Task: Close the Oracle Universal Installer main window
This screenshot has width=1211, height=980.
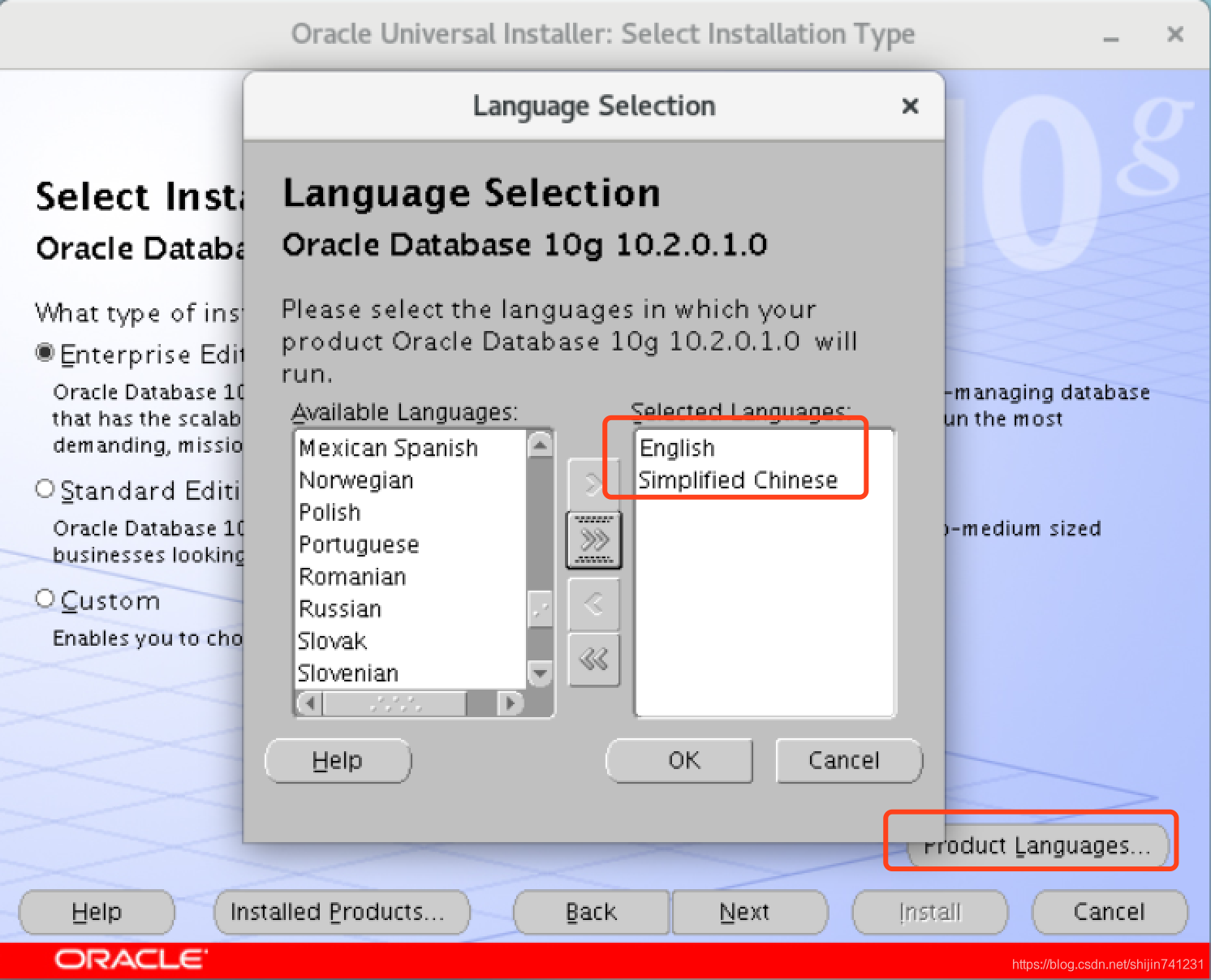Action: coord(1174,35)
